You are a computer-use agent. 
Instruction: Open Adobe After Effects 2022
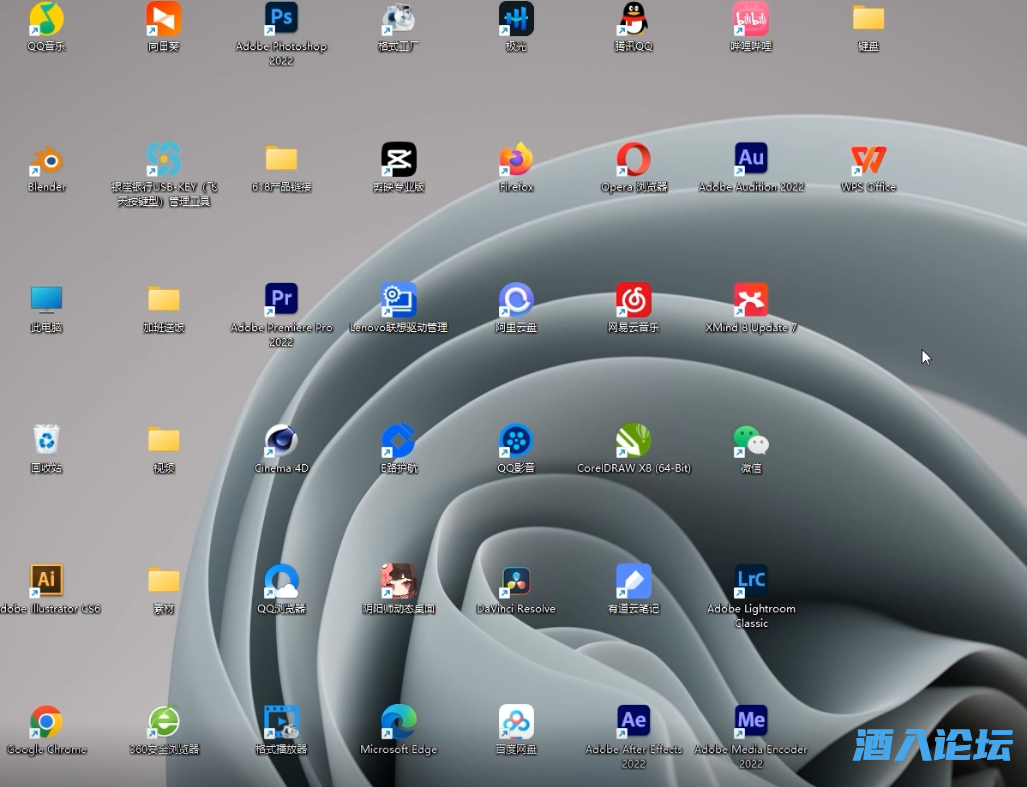point(633,720)
